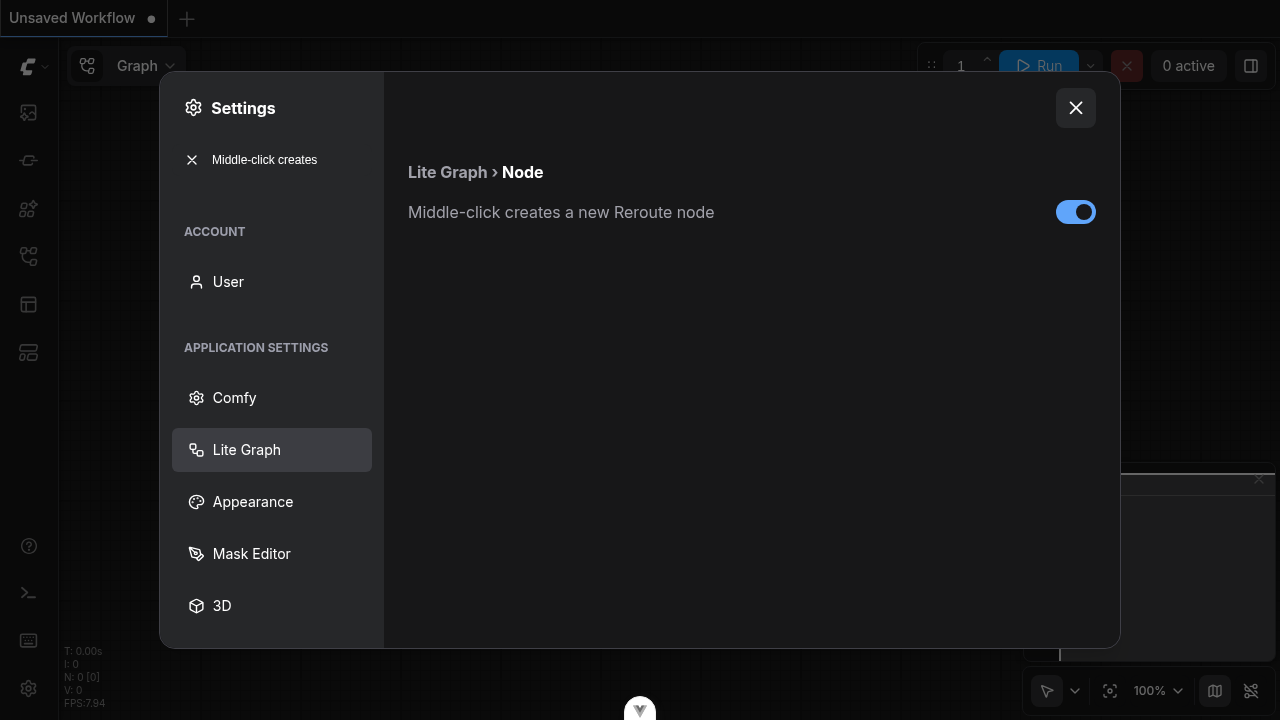
Task: Open the 3D settings category
Action: pyautogui.click(x=222, y=606)
